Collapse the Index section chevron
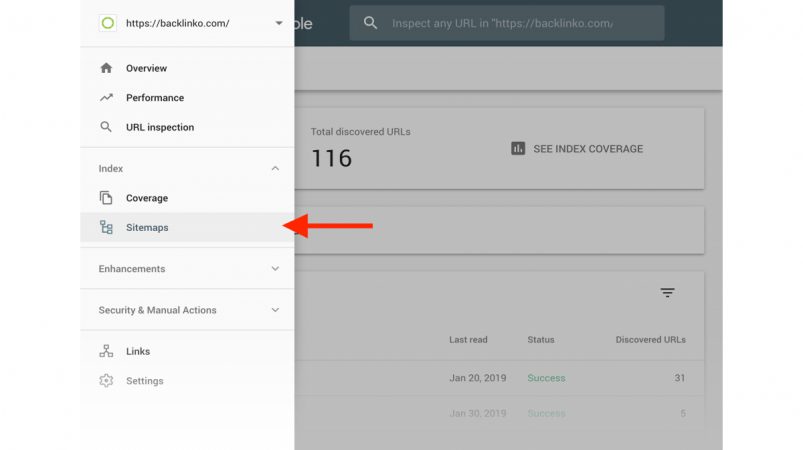Image resolution: width=803 pixels, height=450 pixels. (275, 168)
